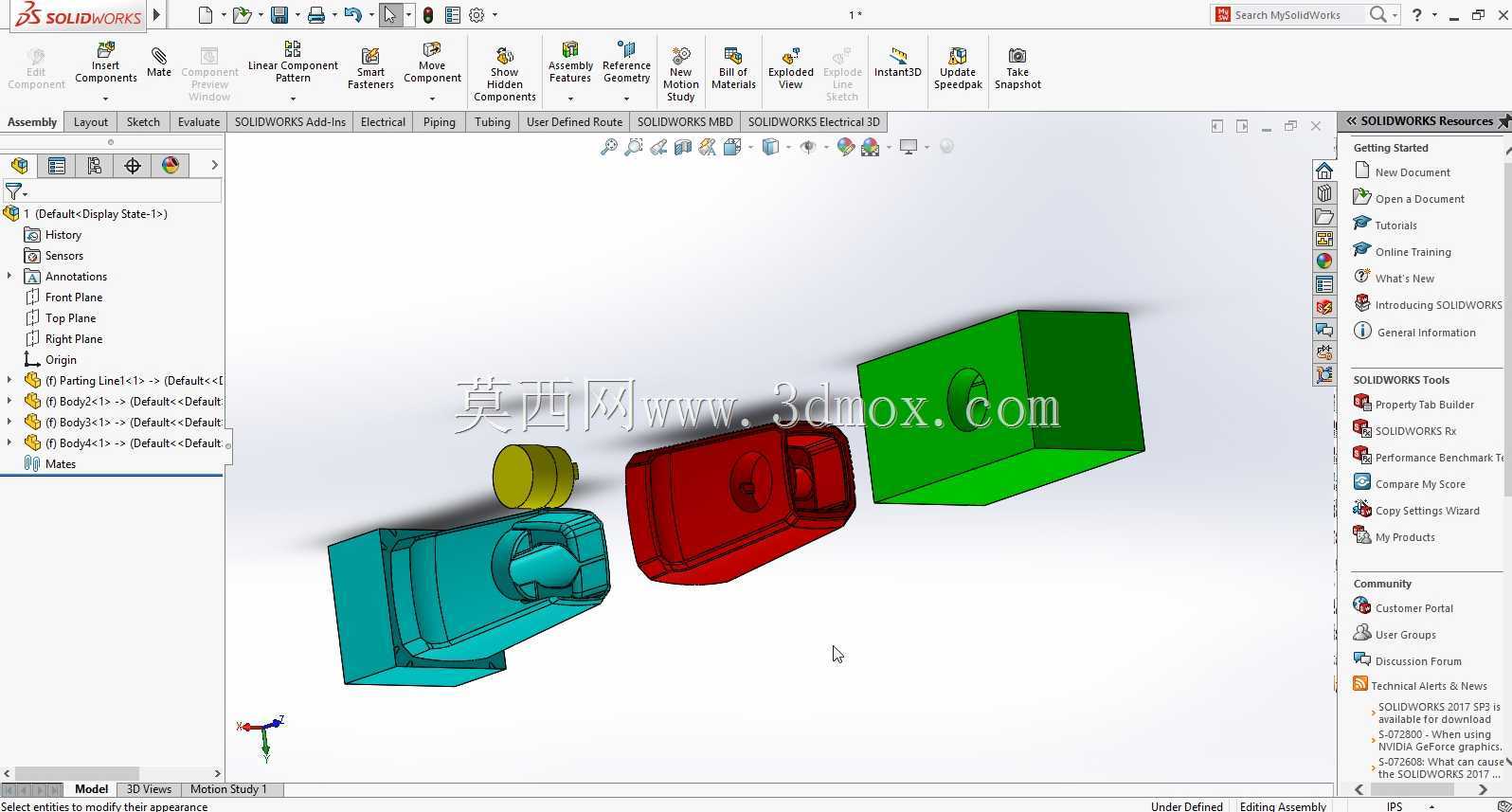Toggle the Hide/Show Items eye icon
Screen dimensions: 1512x812
click(808, 147)
